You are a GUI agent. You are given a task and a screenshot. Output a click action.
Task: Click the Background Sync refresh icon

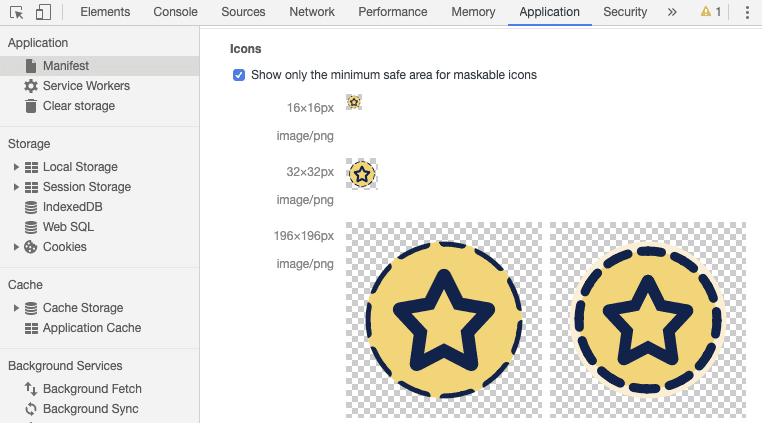click(x=31, y=409)
